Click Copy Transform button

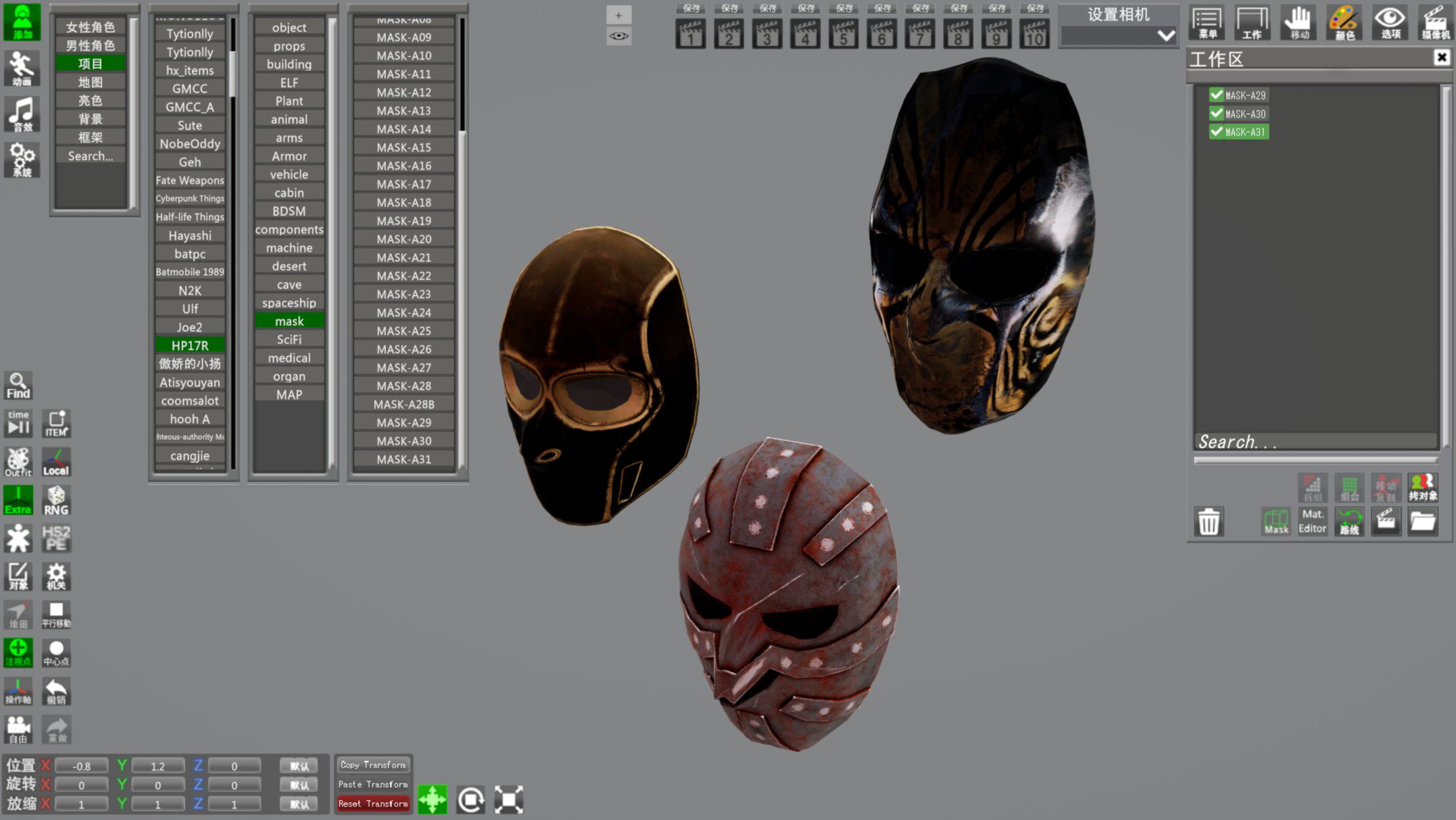pyautogui.click(x=373, y=765)
